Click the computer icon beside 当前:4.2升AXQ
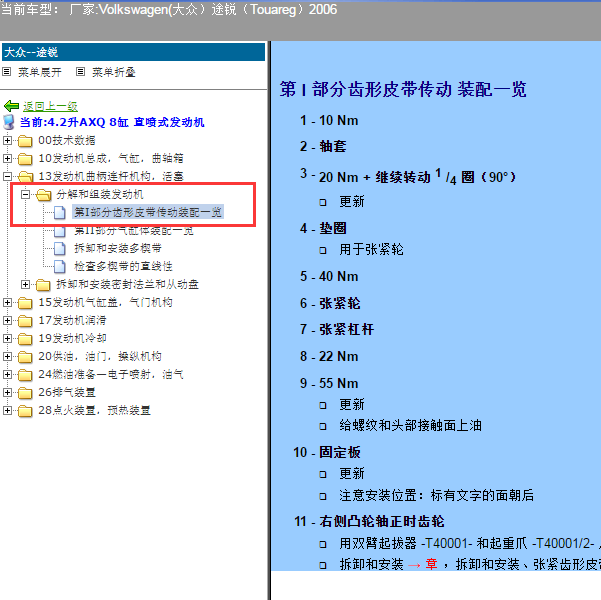Viewport: 601px width, 600px height. 9,122
